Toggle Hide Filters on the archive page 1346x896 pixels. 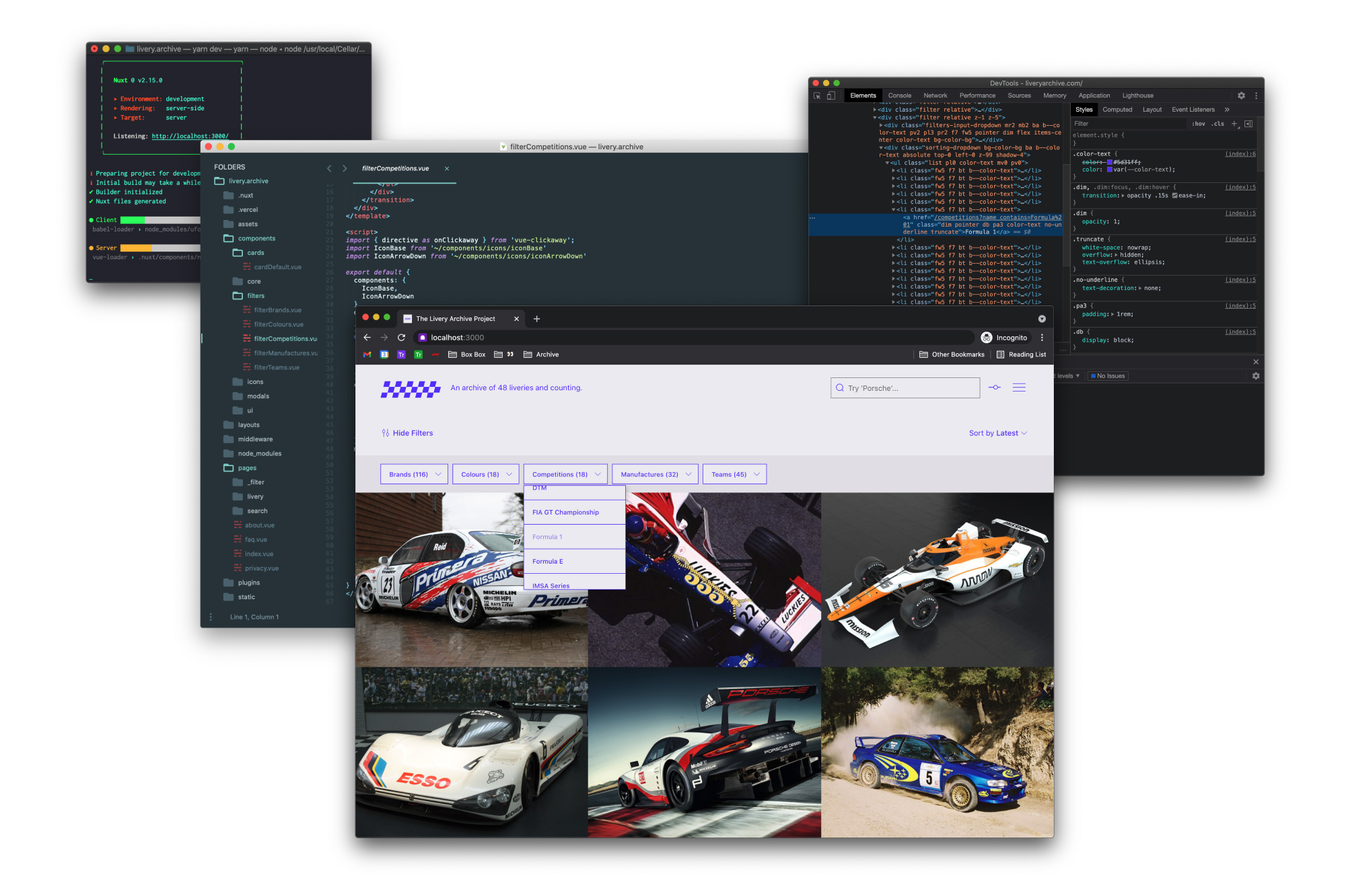[407, 433]
